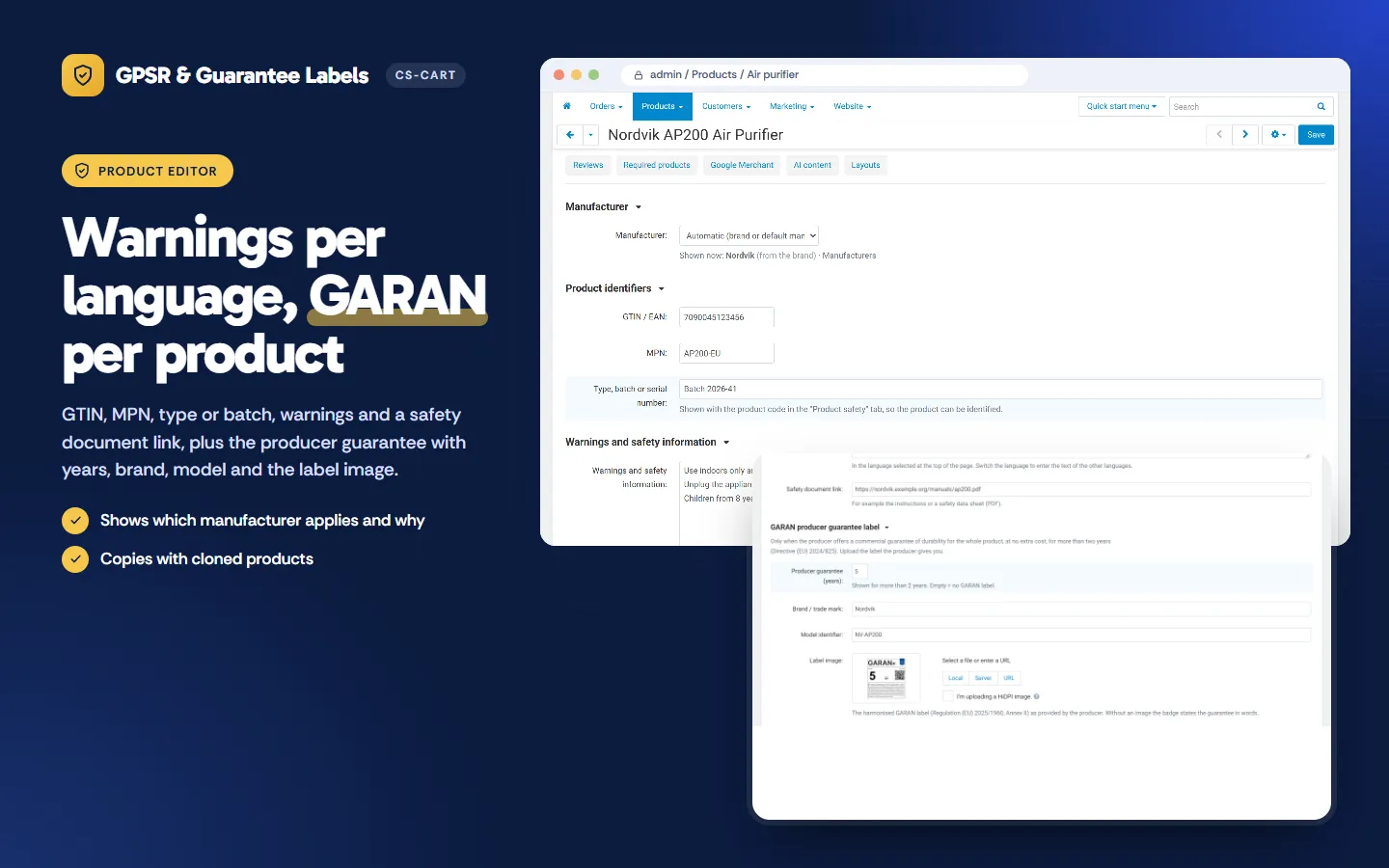The width and height of the screenshot is (1389, 868).
Task: Open the Orders menu
Action: [606, 106]
